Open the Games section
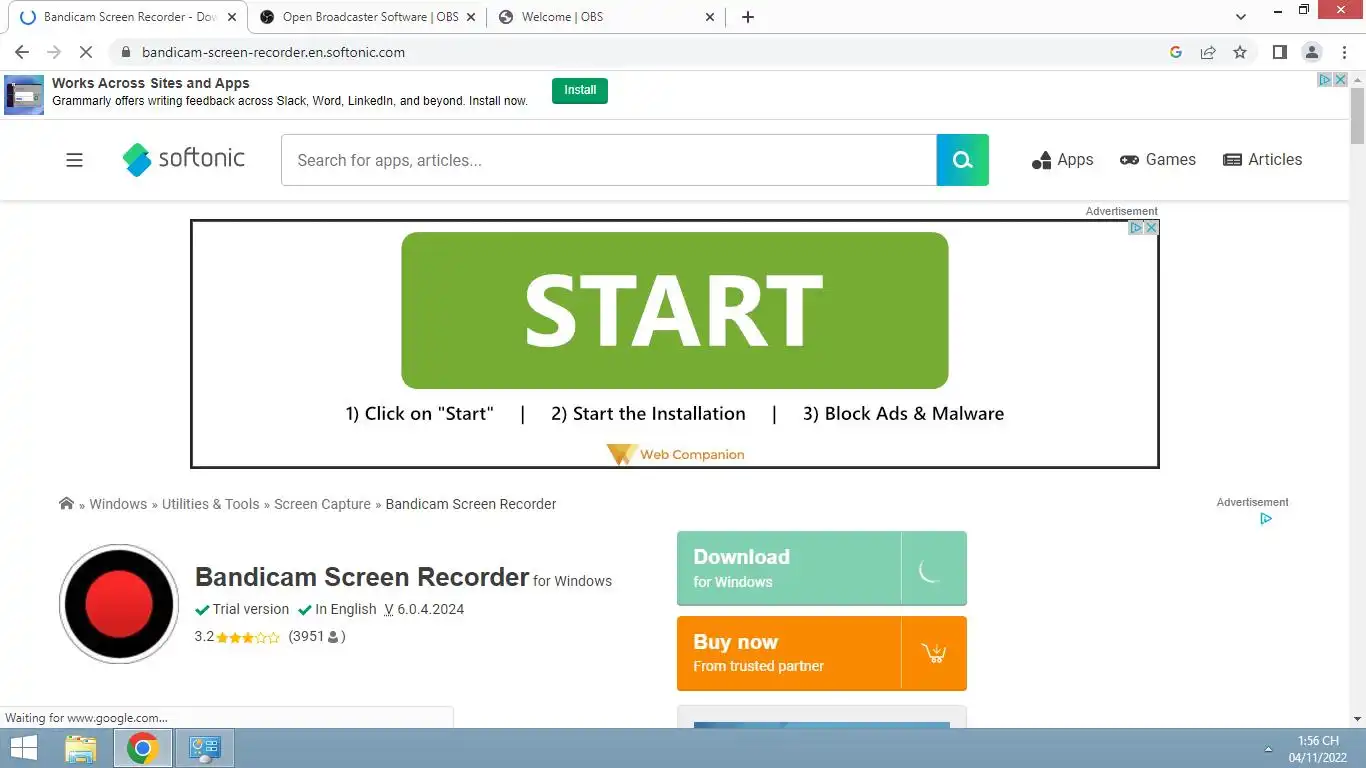 pyautogui.click(x=1158, y=160)
